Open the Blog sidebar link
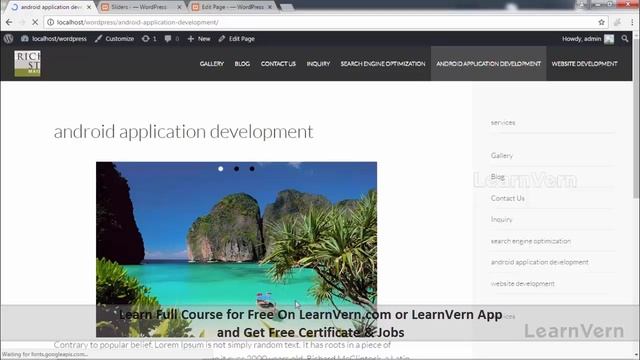The image size is (640, 360). pos(498,177)
